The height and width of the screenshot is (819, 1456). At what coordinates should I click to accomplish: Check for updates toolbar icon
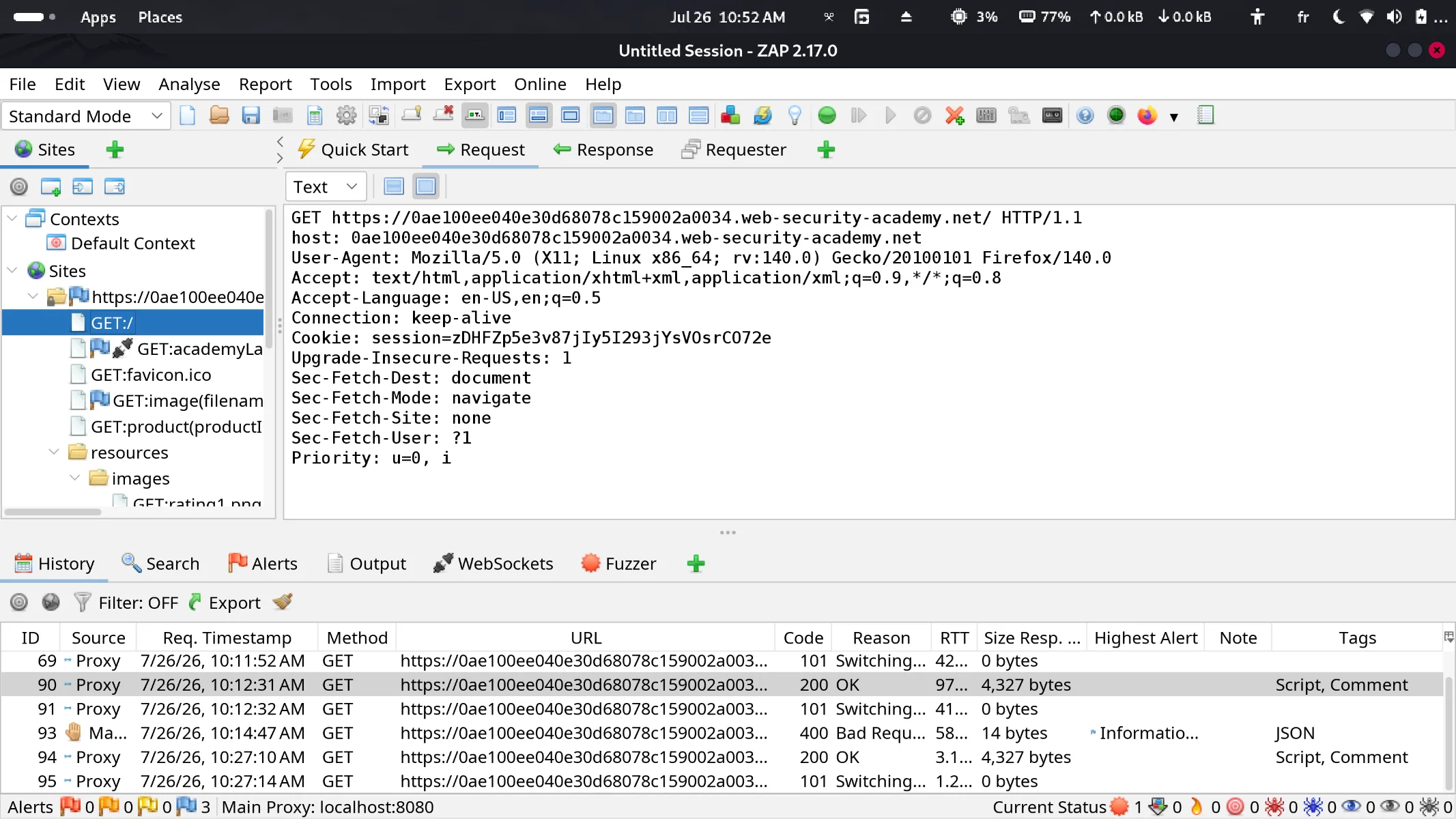[762, 115]
